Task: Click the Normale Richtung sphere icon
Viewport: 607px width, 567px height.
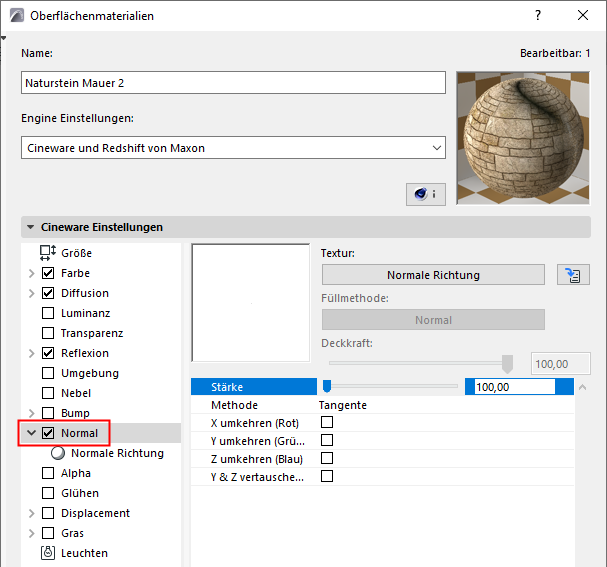Action: 58,453
